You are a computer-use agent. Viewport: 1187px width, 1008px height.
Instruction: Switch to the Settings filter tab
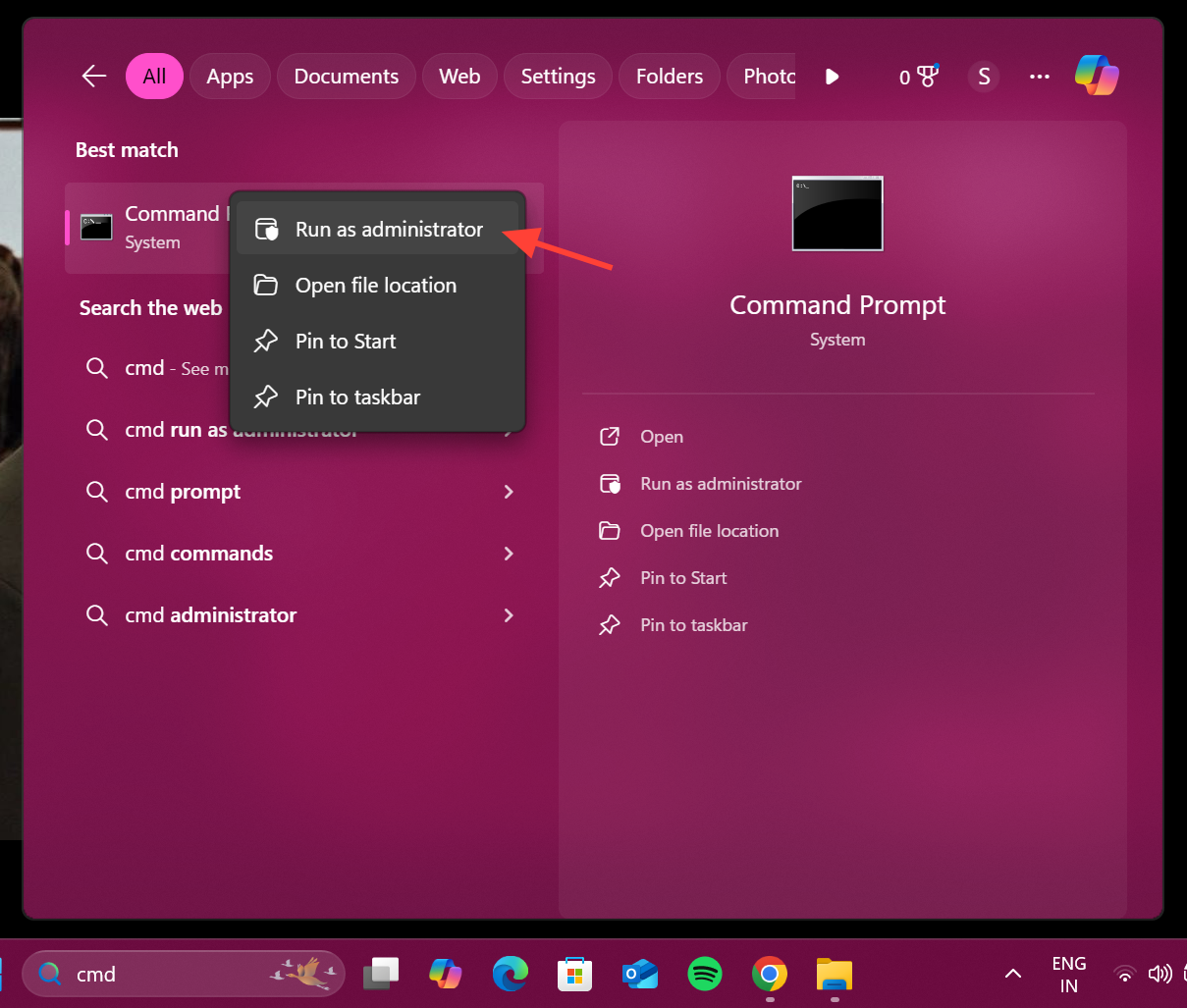pyautogui.click(x=558, y=77)
